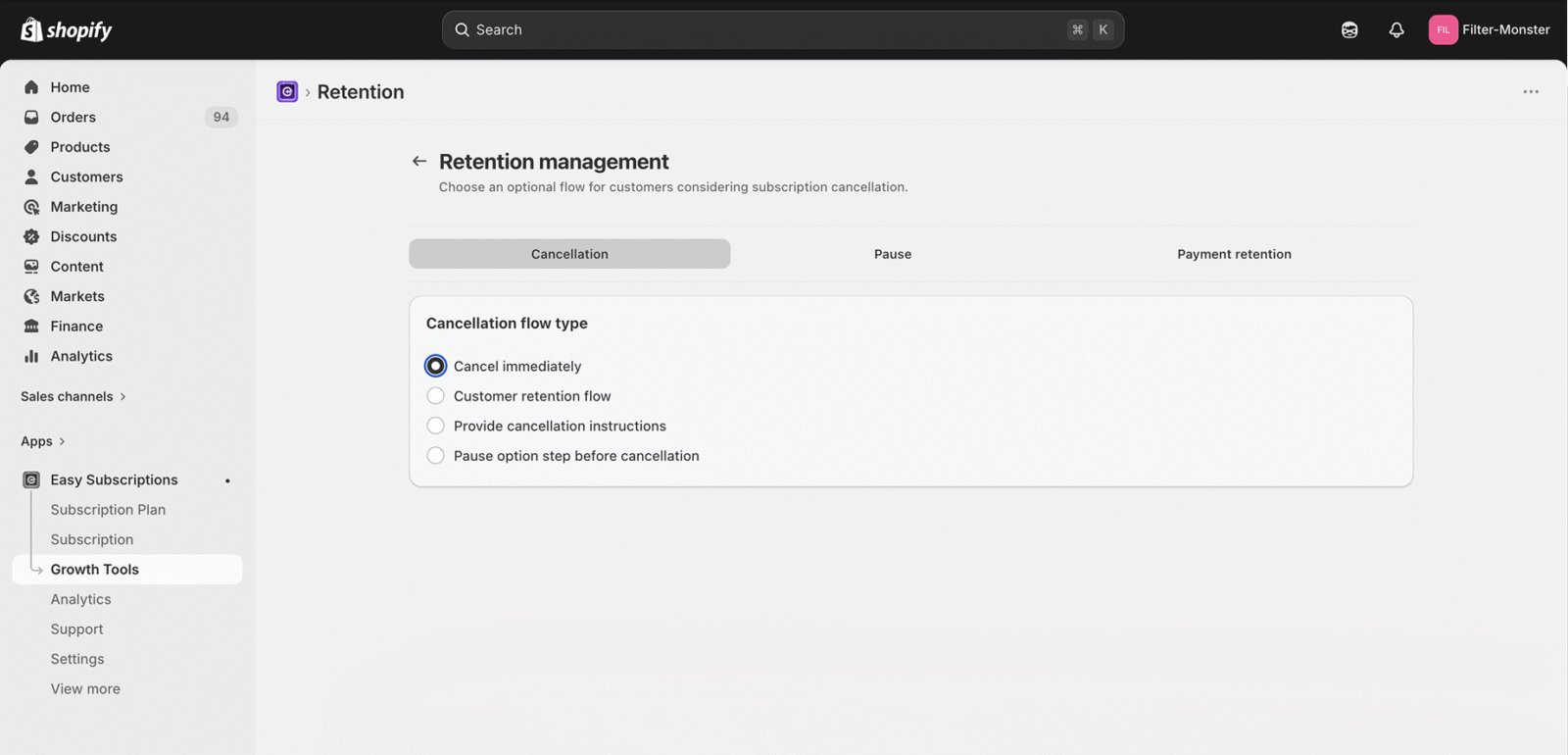Screen dimensions: 1568x755
Task: Click the Discounts badge icon
Action: (x=31, y=236)
